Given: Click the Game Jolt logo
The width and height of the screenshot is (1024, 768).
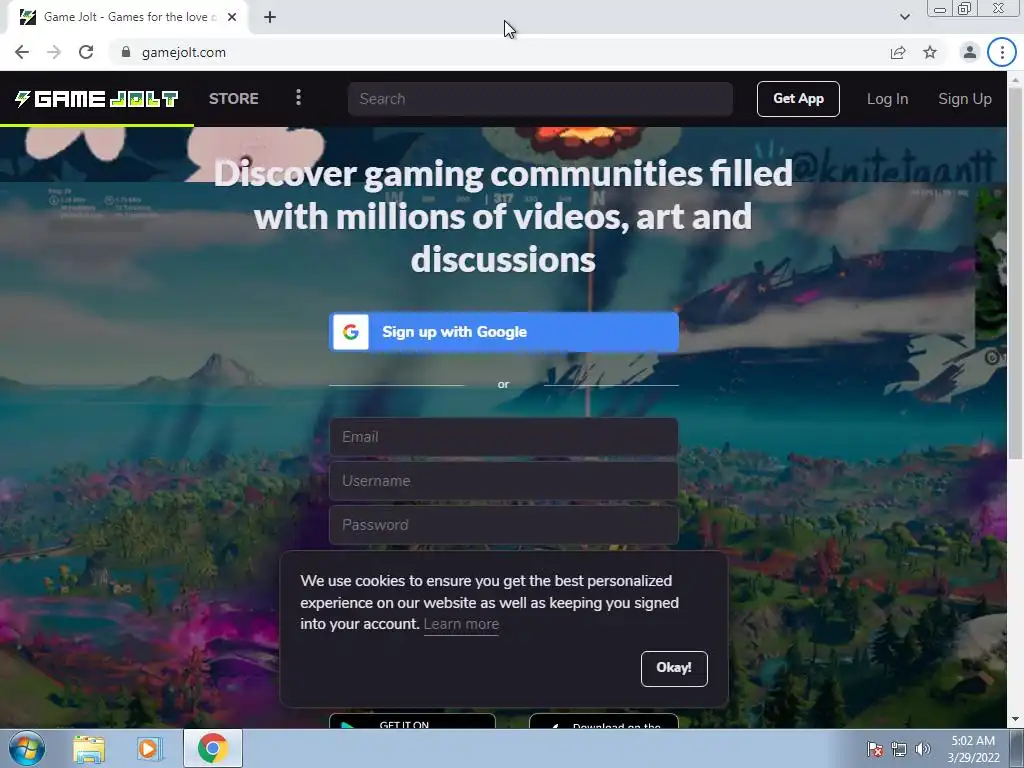Looking at the screenshot, I should (x=97, y=99).
